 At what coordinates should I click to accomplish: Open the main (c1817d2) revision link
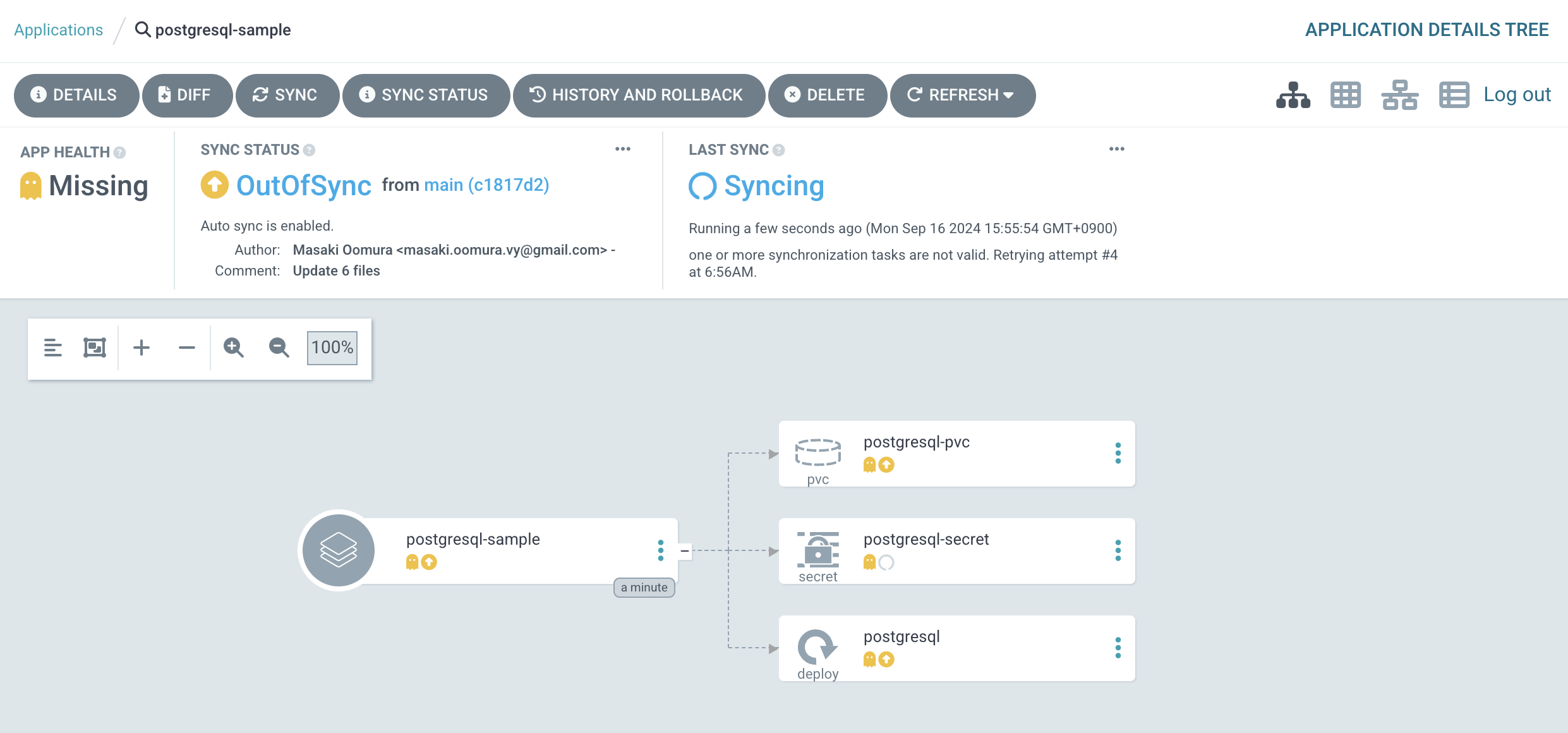pos(486,185)
